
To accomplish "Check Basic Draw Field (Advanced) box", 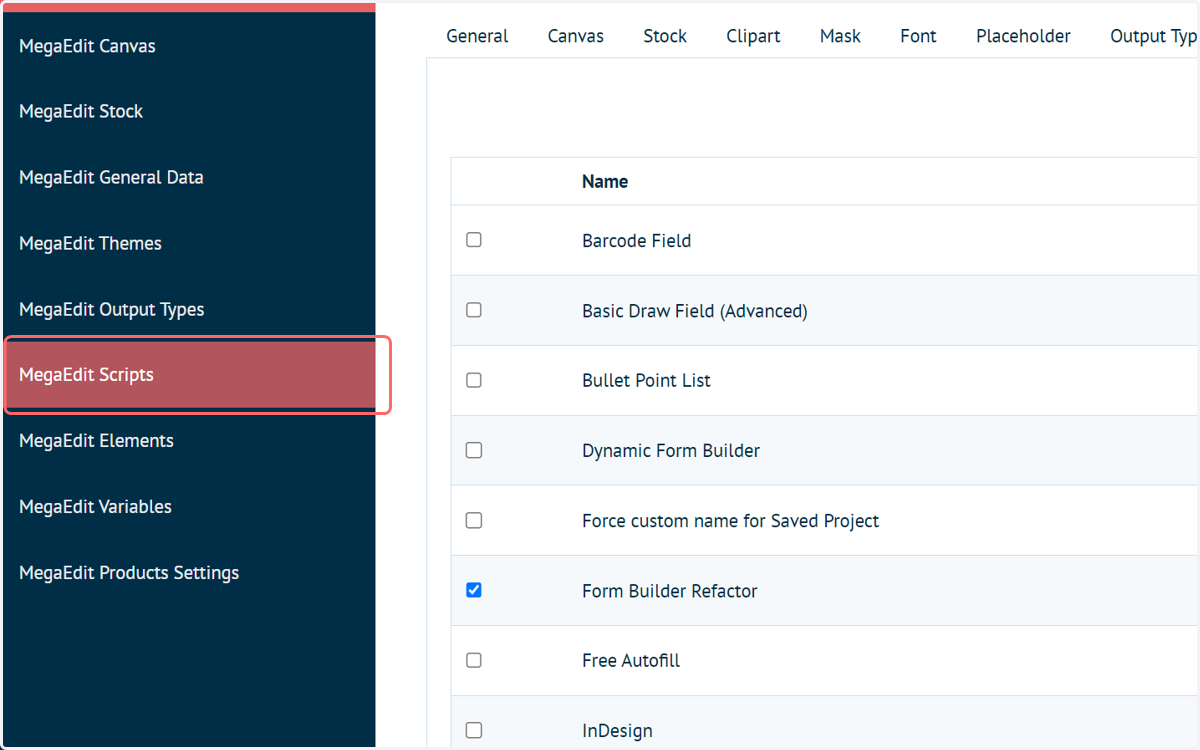I will coord(474,310).
